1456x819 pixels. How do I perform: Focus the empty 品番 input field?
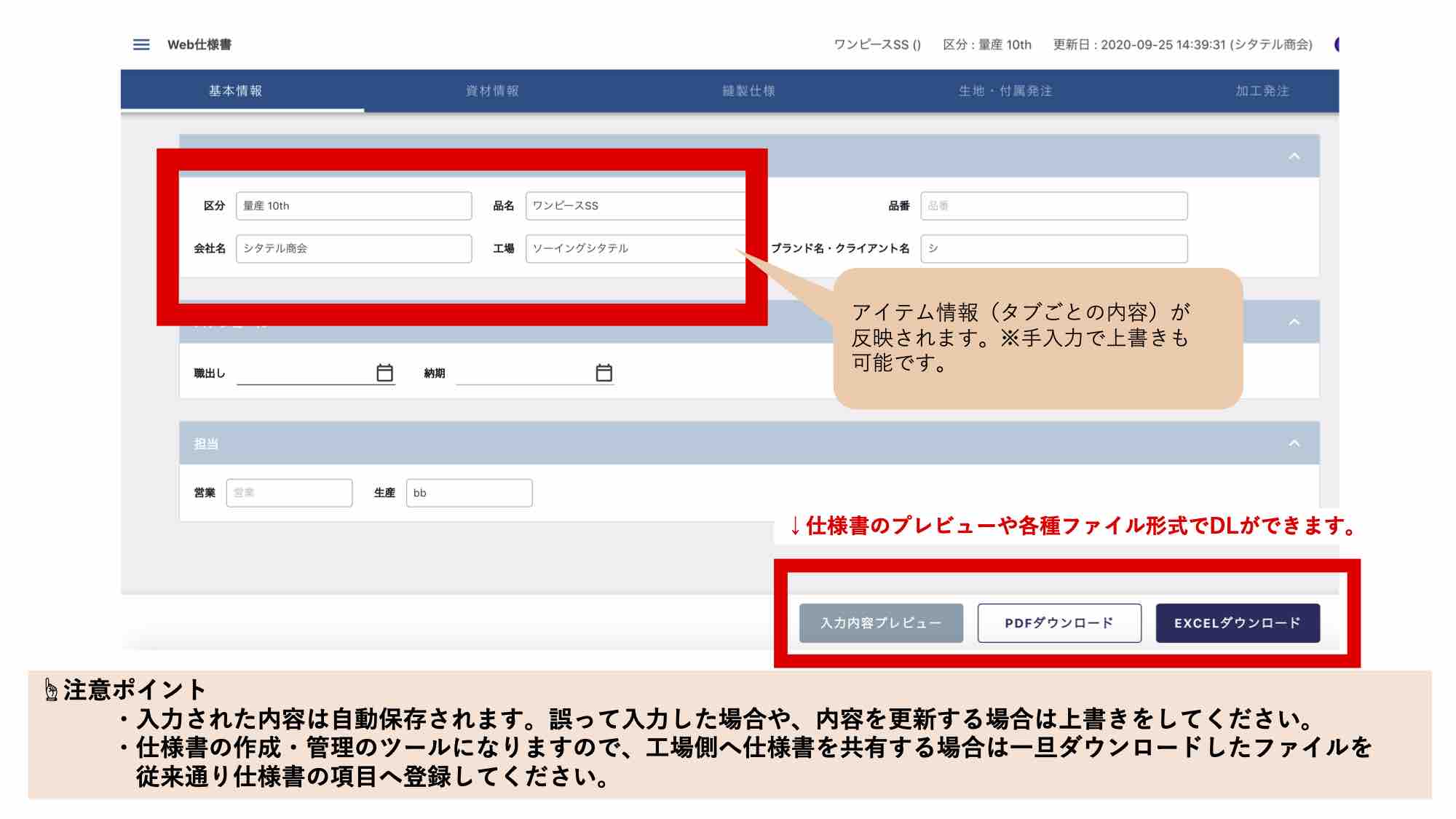1054,206
